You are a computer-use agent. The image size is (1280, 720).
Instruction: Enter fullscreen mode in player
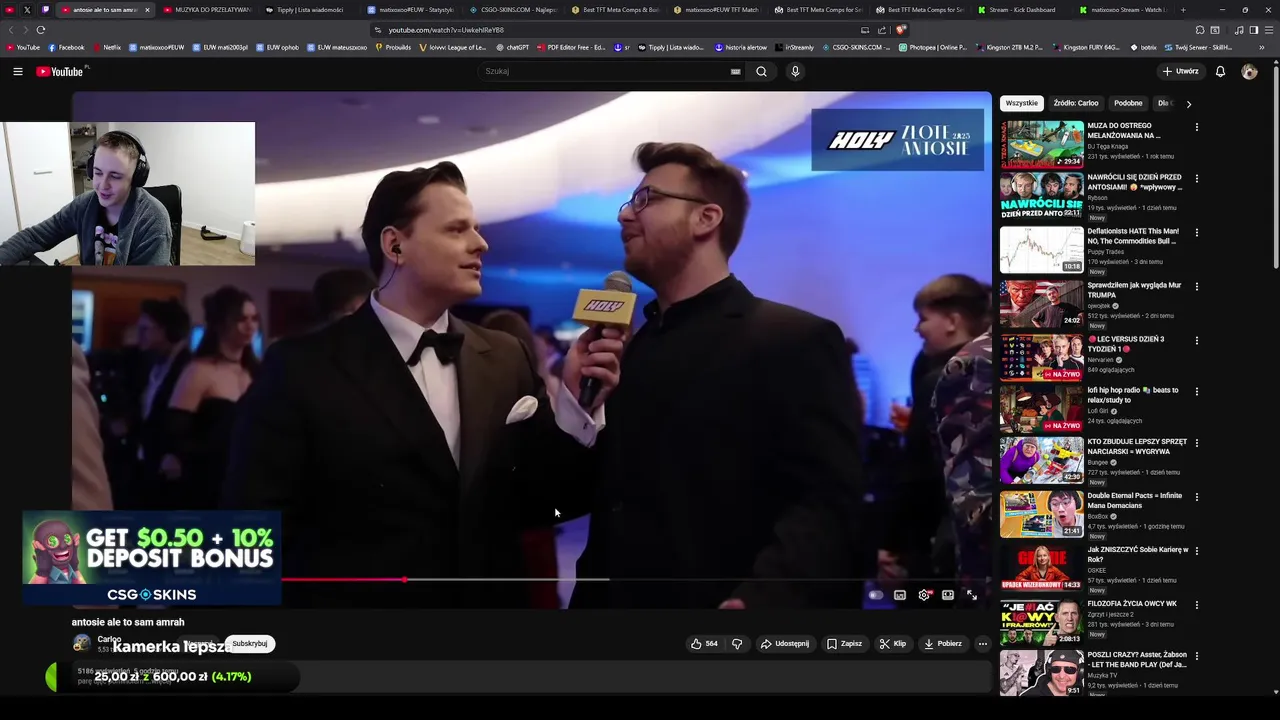[971, 595]
